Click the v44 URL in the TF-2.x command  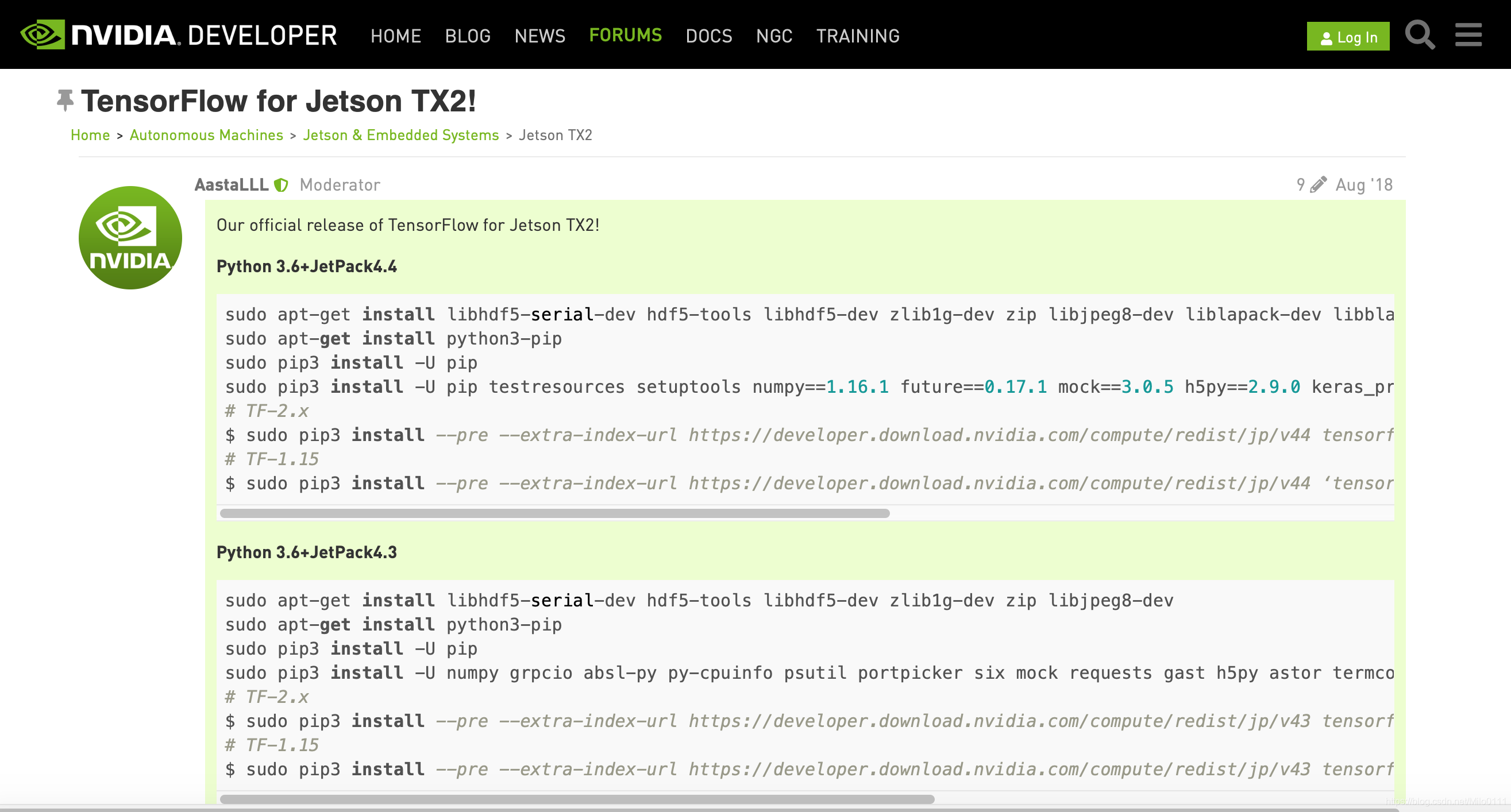pyautogui.click(x=1000, y=435)
